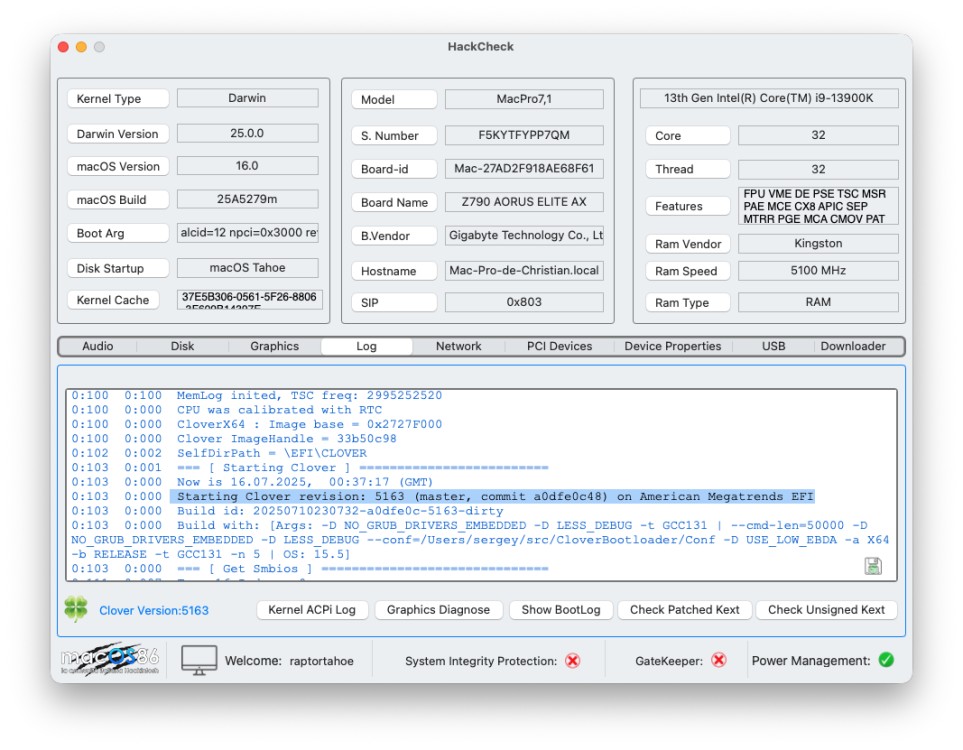Click the red X beside System Integrity Protection
This screenshot has width=963, height=750.
coord(572,660)
